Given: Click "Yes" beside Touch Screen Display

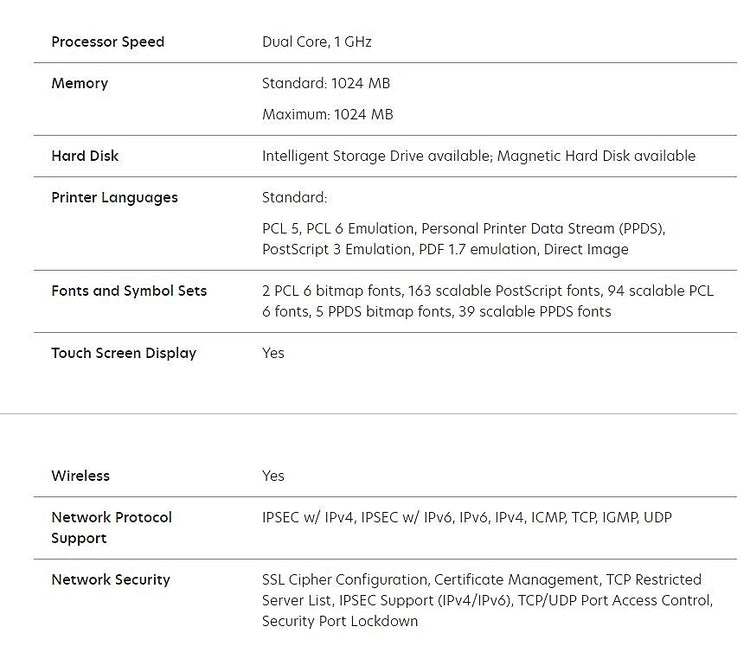Looking at the screenshot, I should (x=273, y=353).
